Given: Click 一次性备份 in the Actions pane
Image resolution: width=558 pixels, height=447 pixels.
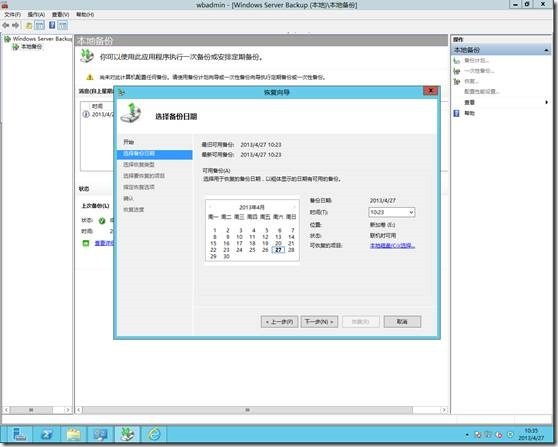Looking at the screenshot, I should pyautogui.click(x=479, y=71).
